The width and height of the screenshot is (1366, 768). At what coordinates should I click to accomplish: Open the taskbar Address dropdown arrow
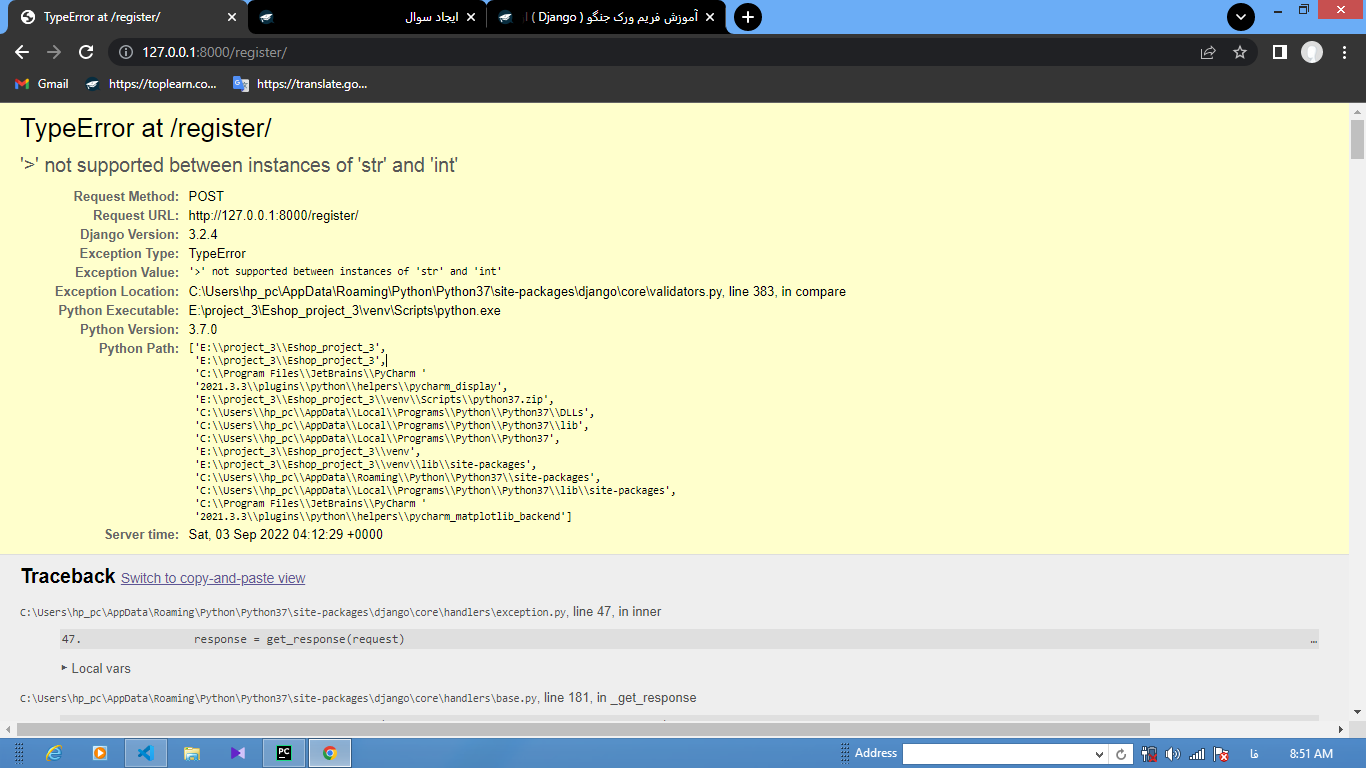[1099, 754]
